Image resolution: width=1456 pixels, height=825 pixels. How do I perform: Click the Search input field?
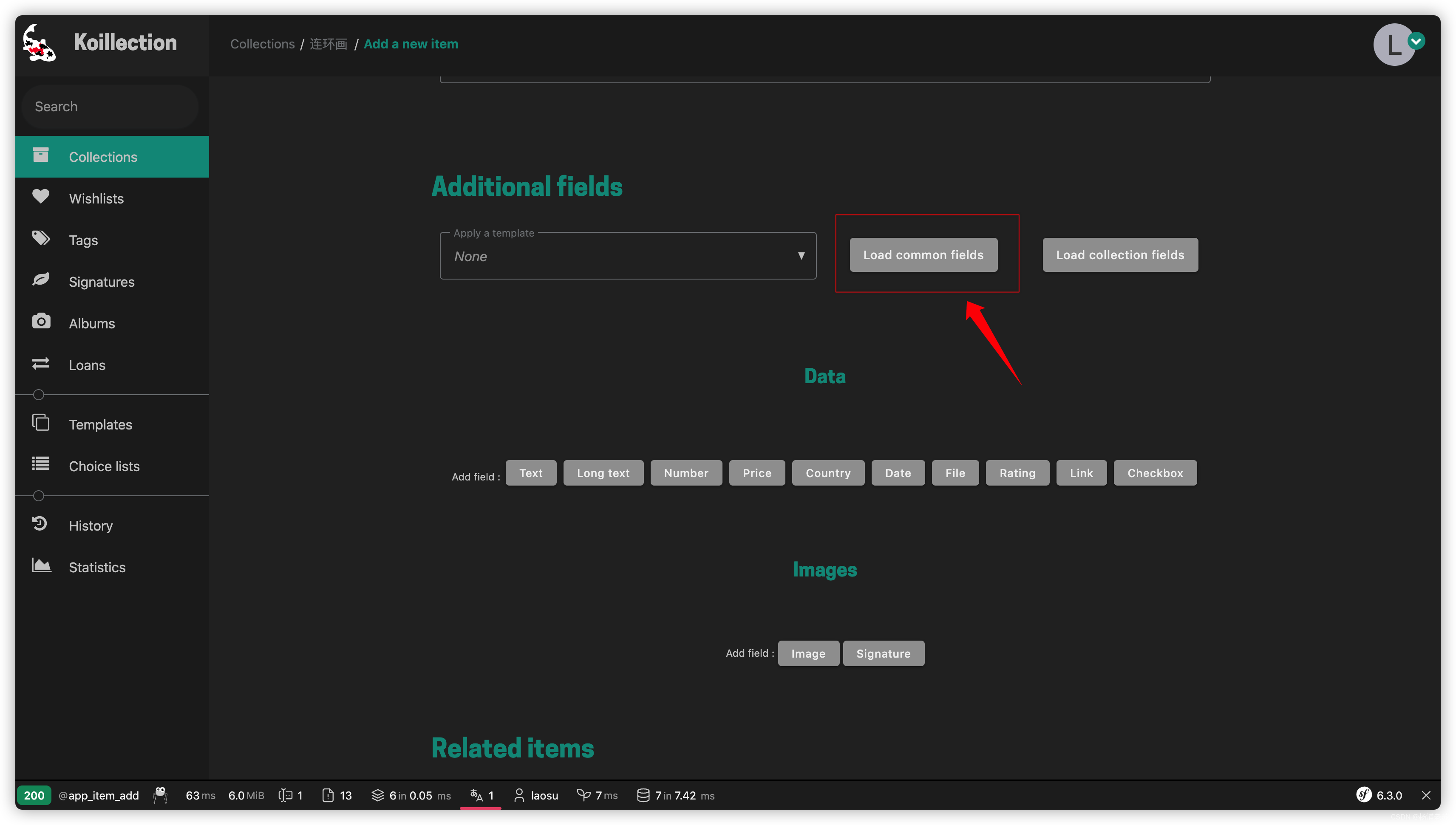click(x=106, y=106)
